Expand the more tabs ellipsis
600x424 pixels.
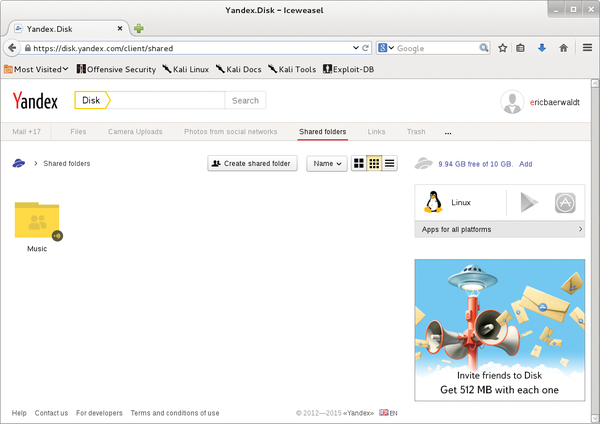click(448, 133)
